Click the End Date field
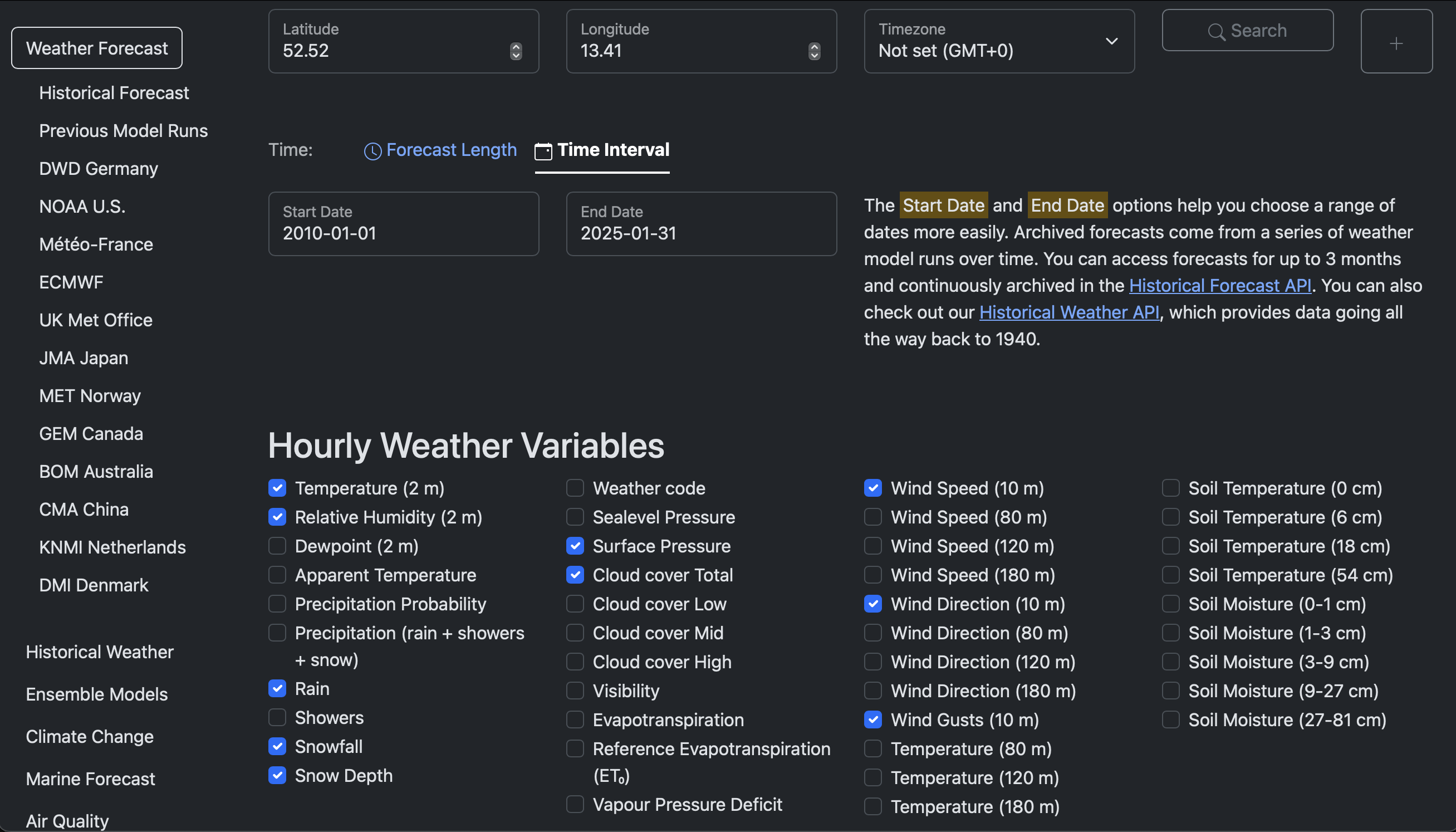The width and height of the screenshot is (1456, 832). [702, 223]
